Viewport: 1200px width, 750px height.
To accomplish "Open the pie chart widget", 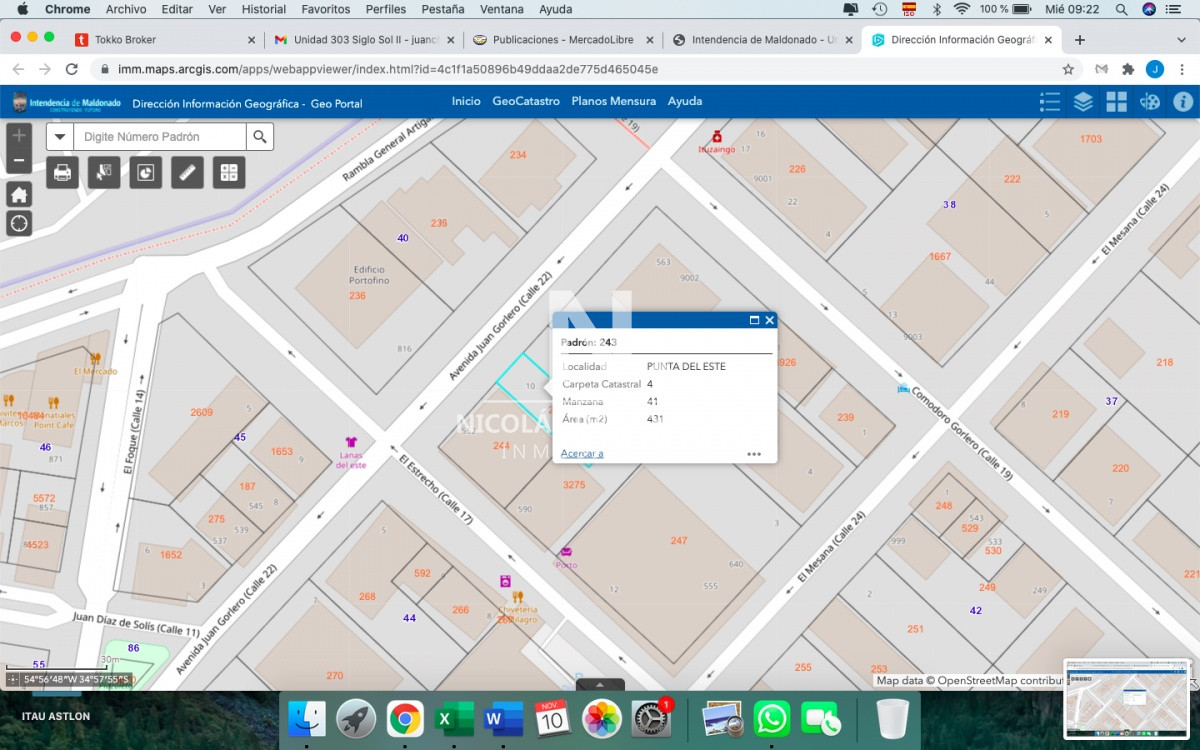I will (x=145, y=173).
